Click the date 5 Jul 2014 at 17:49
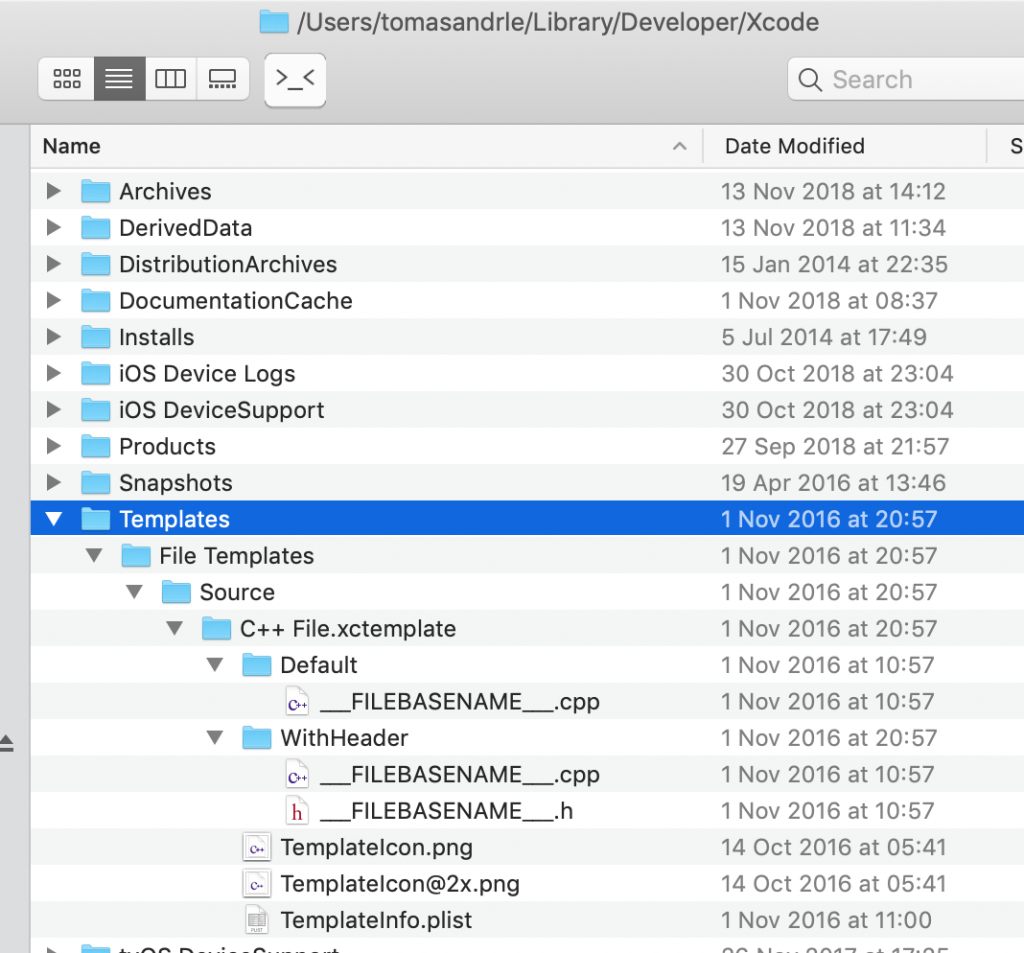The width and height of the screenshot is (1024, 953). [824, 336]
